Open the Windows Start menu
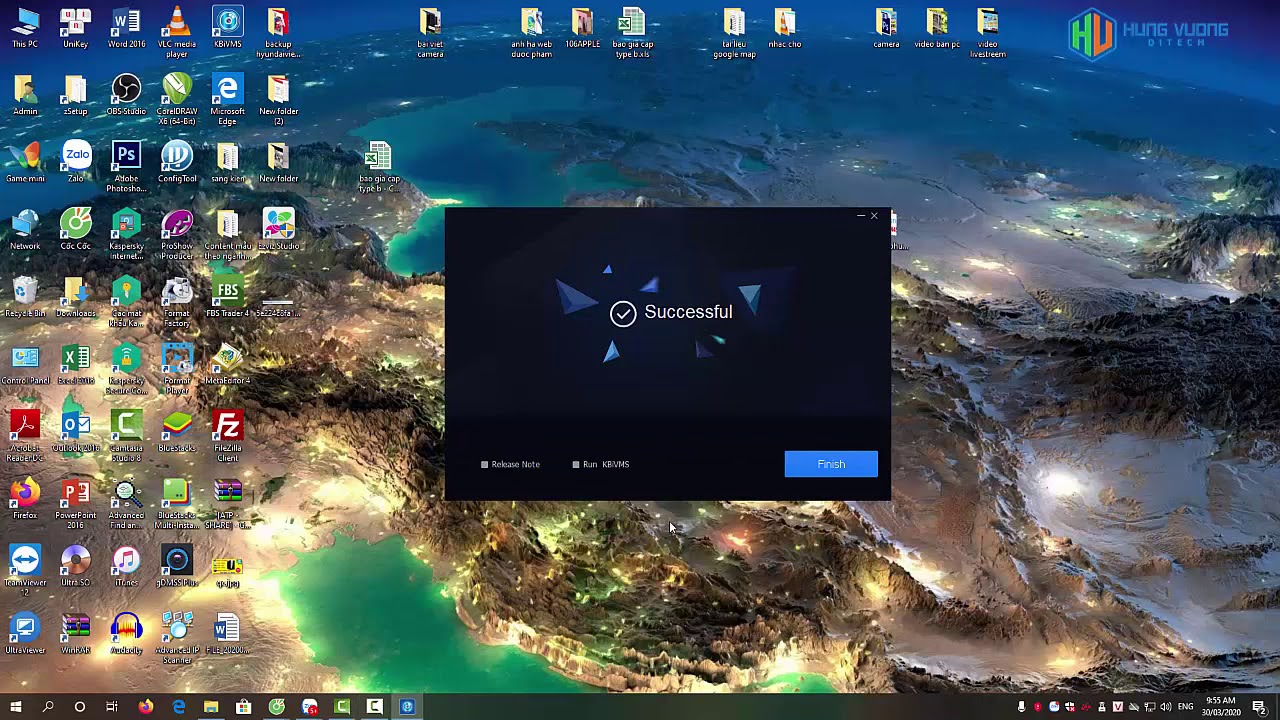 (16, 707)
